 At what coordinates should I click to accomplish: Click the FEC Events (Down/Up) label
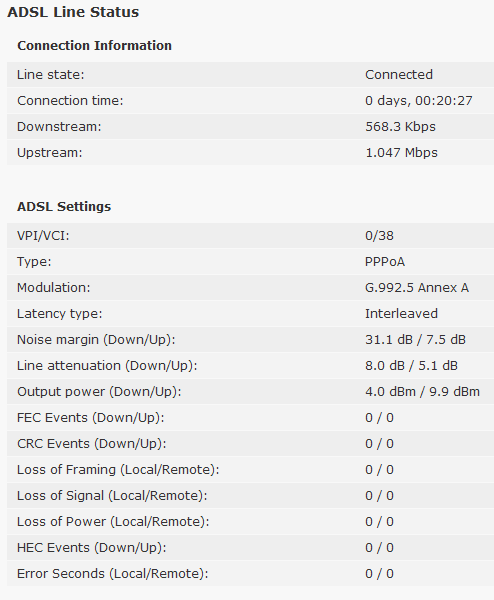click(91, 418)
